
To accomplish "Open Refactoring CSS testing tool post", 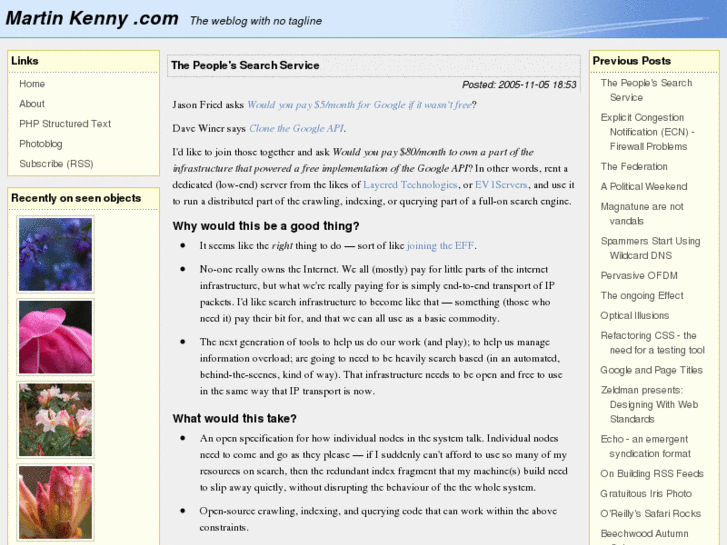I will 652,342.
